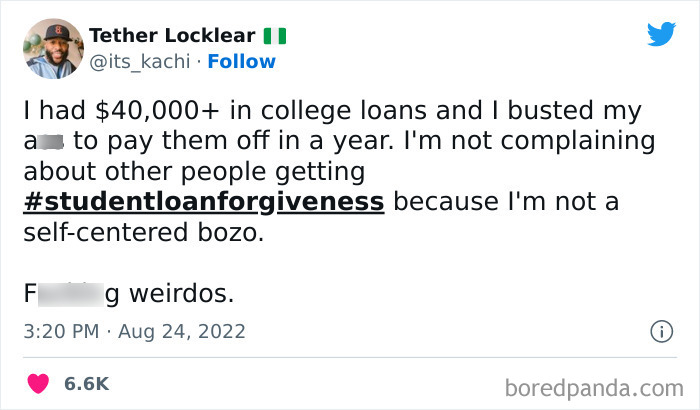Click the 3:20 PM timestamp
This screenshot has height=410, width=700.
[59, 330]
